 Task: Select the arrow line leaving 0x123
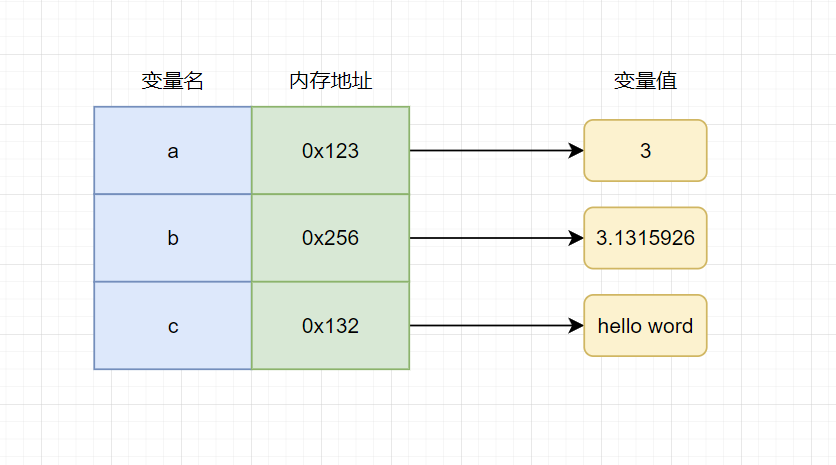point(490,151)
